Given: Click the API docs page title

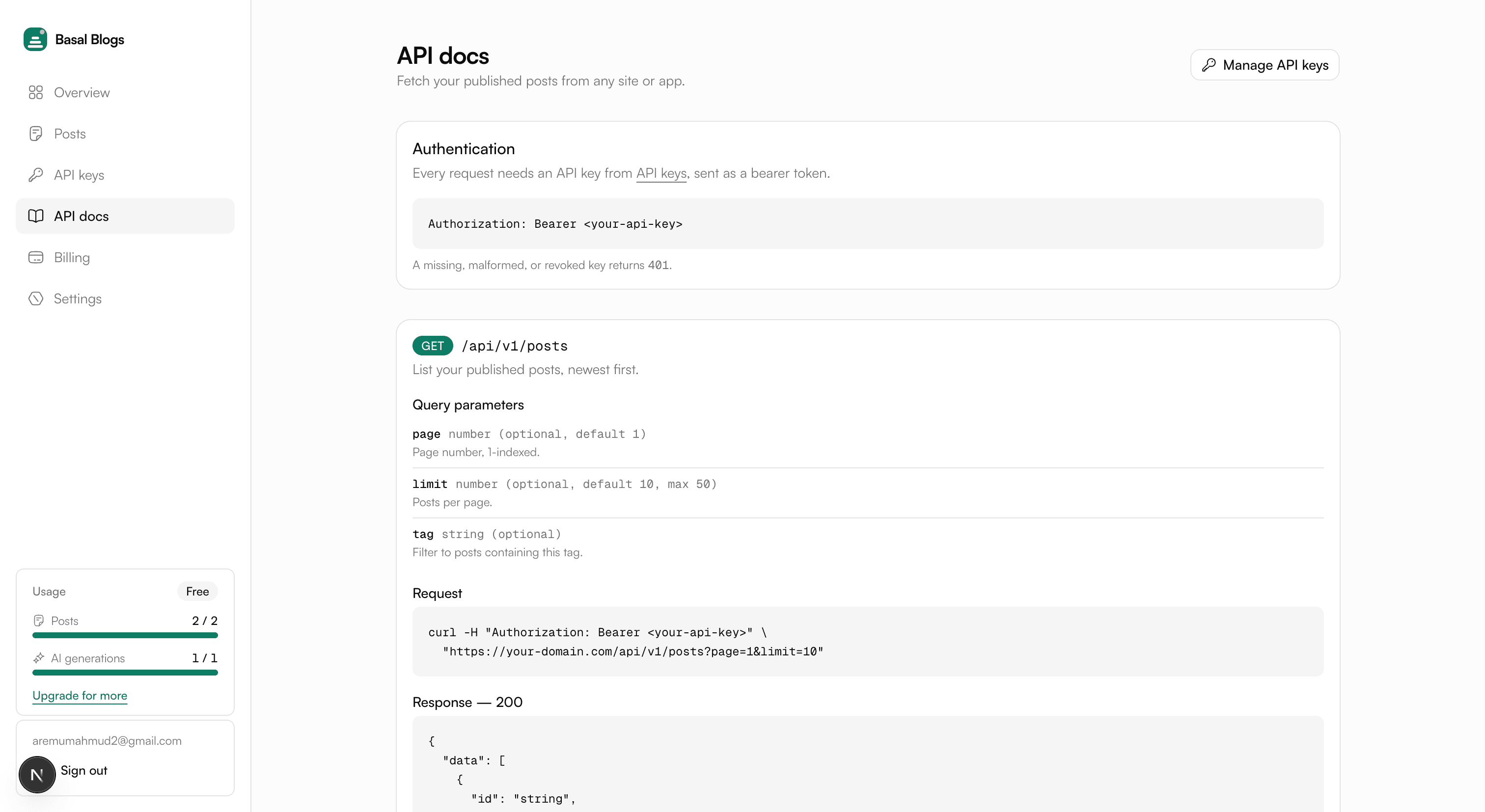Looking at the screenshot, I should 443,56.
